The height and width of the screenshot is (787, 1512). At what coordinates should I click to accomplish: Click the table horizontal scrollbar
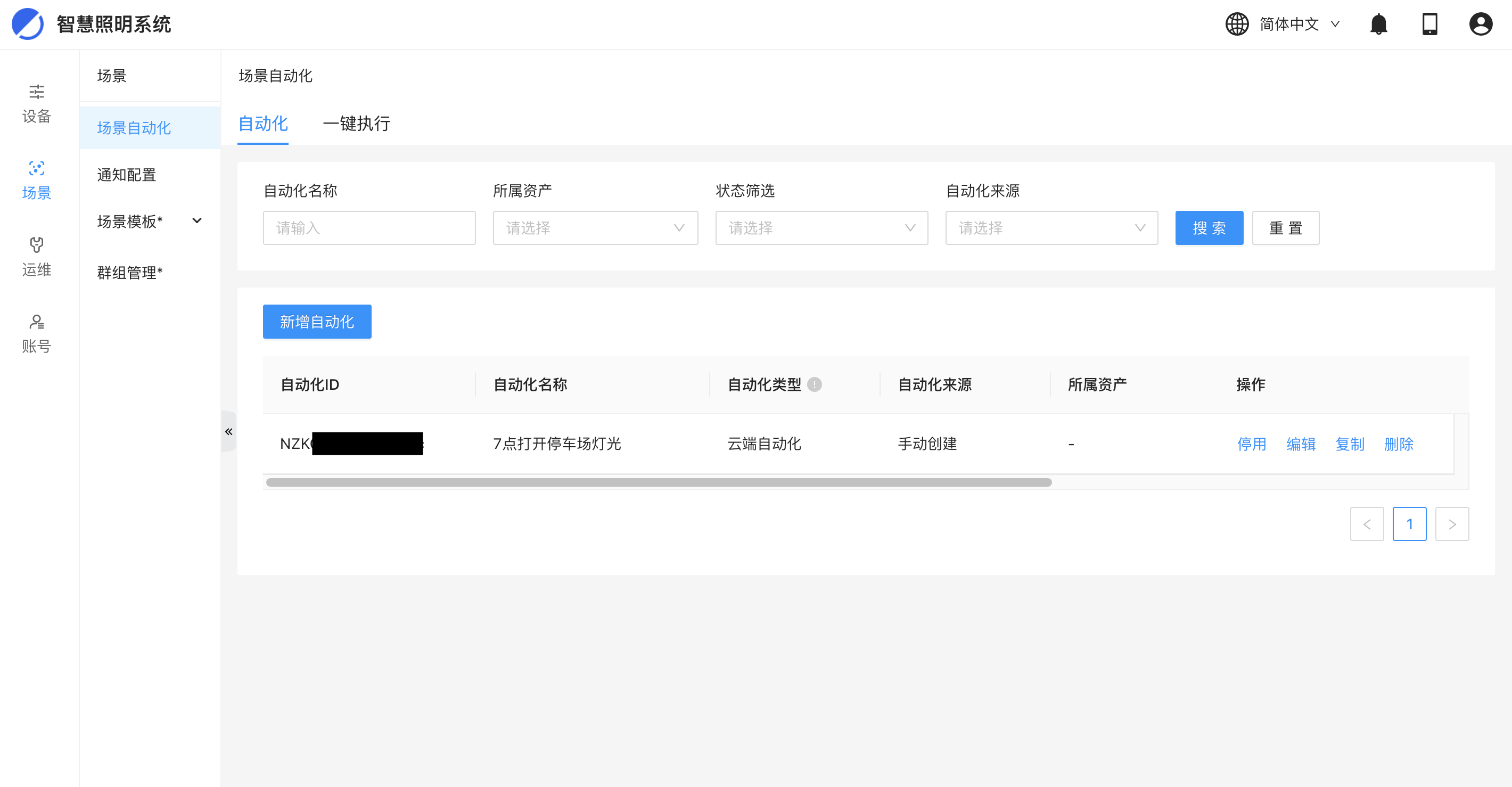[x=659, y=482]
